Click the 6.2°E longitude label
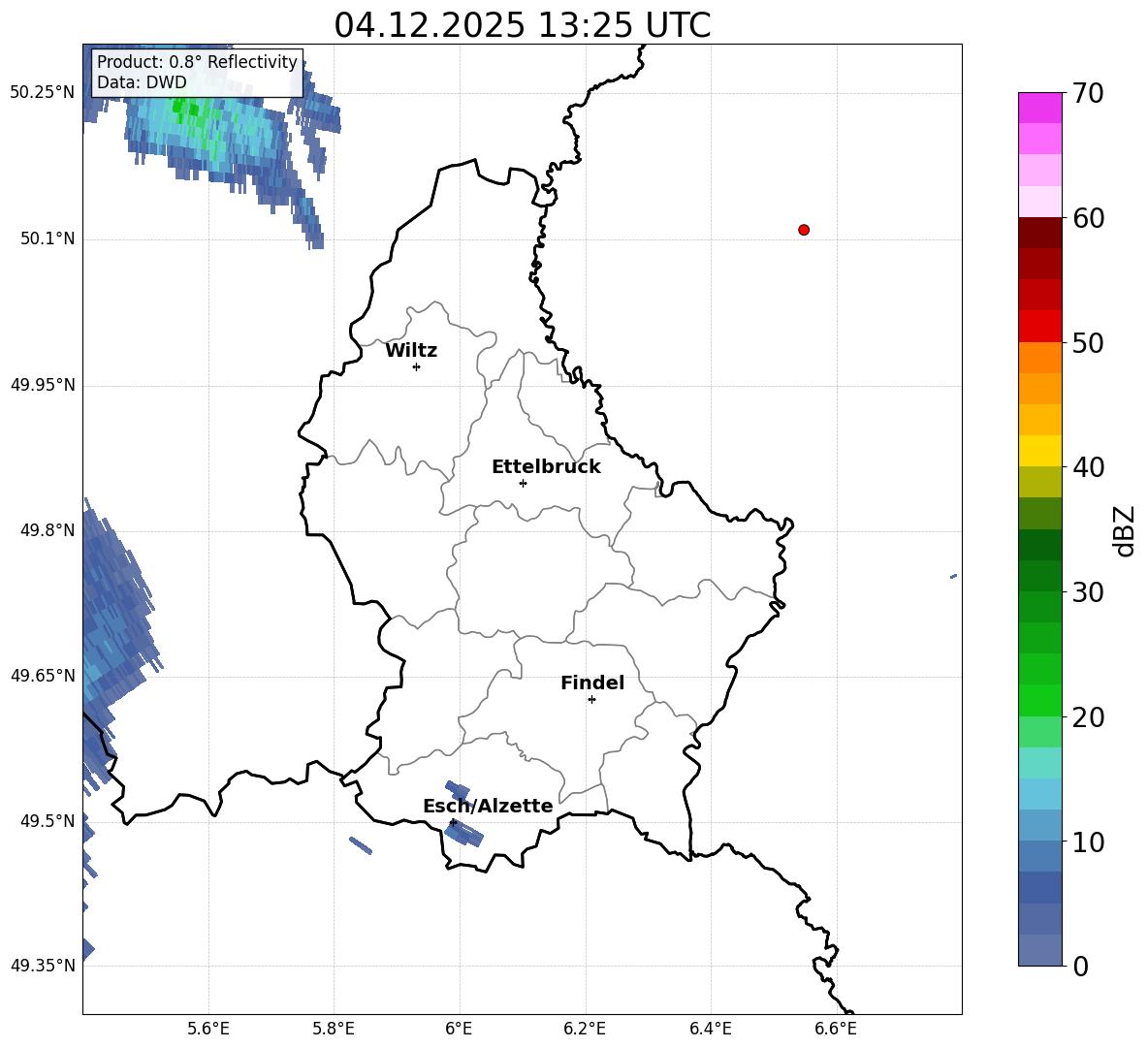 tap(585, 1029)
